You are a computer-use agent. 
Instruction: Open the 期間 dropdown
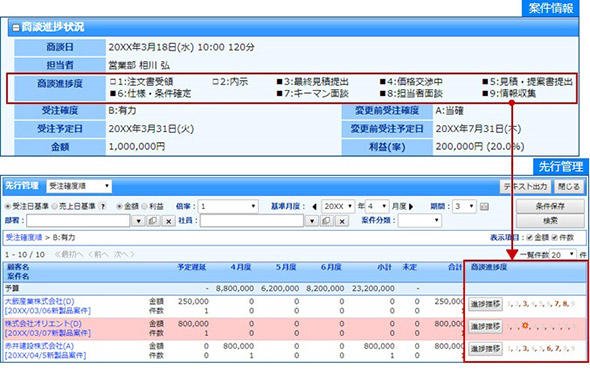click(x=464, y=206)
